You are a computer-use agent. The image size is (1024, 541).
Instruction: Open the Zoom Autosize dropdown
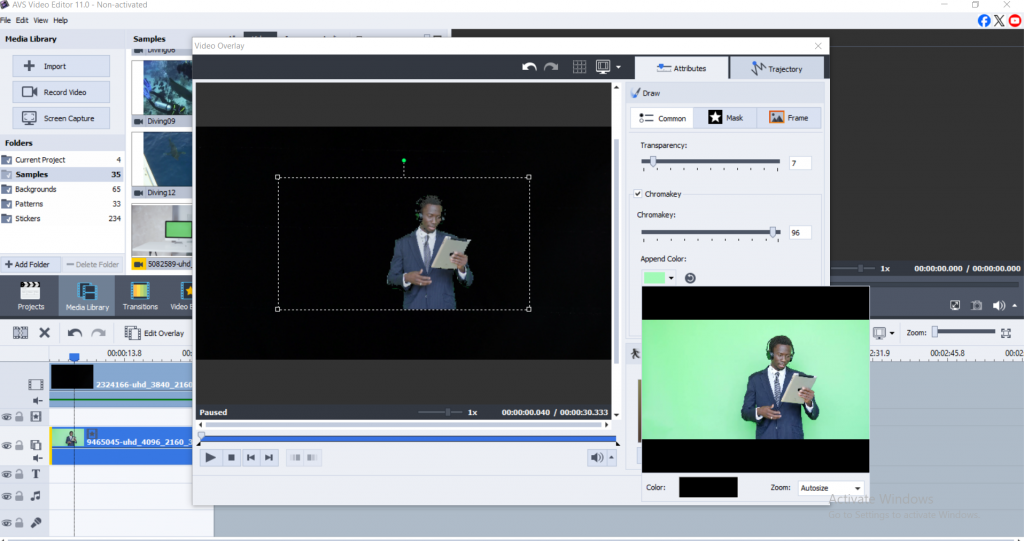[829, 488]
